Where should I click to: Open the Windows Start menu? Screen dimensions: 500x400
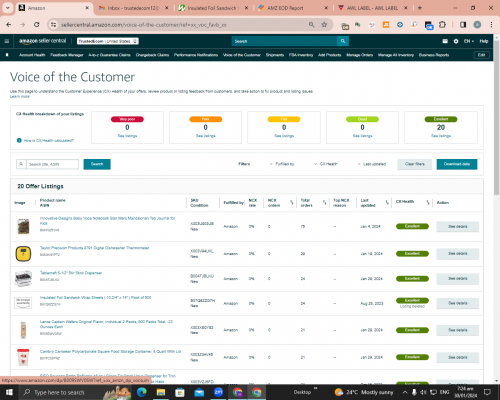pos(9,392)
